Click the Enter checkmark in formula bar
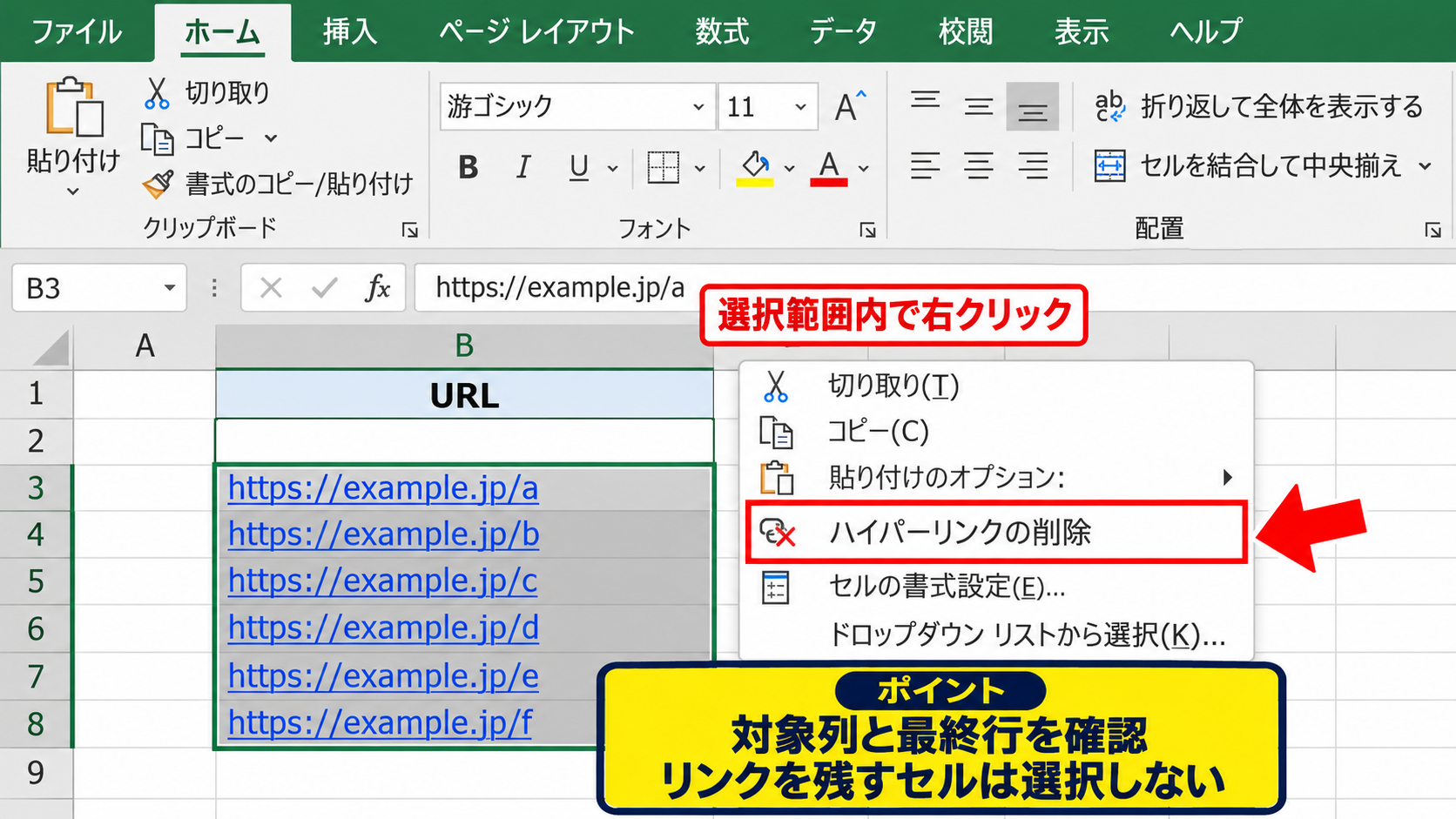 pyautogui.click(x=324, y=287)
